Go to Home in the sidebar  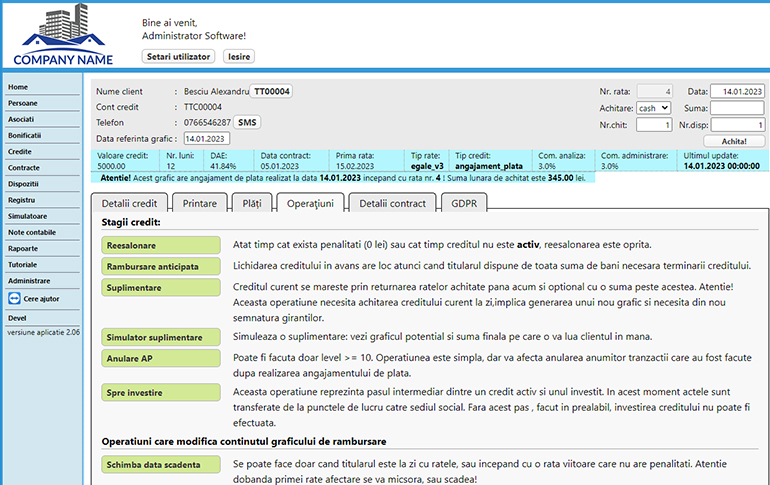point(18,87)
